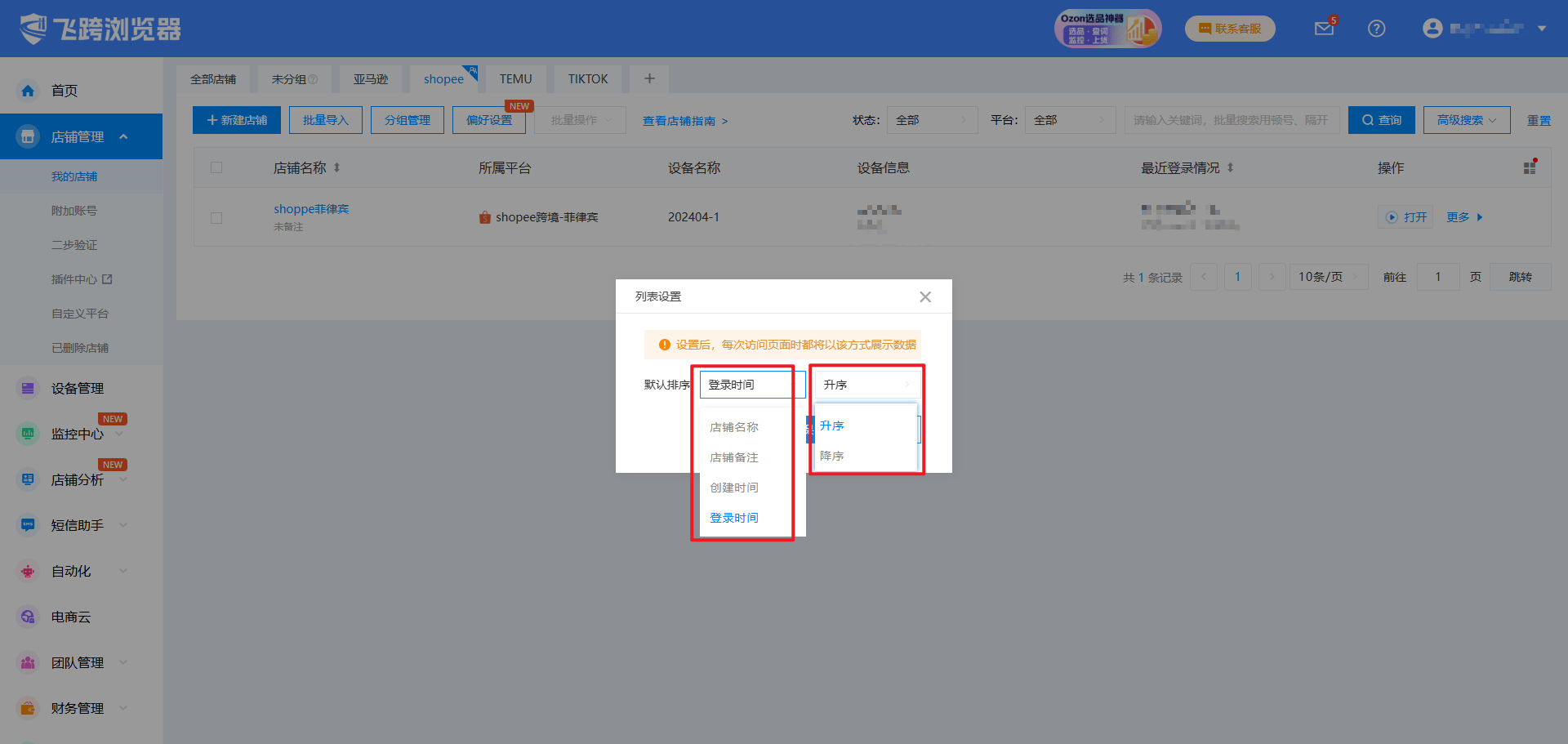Viewport: 1568px width, 744px height.
Task: Click the Ozon product selection banner
Action: coord(1107,29)
